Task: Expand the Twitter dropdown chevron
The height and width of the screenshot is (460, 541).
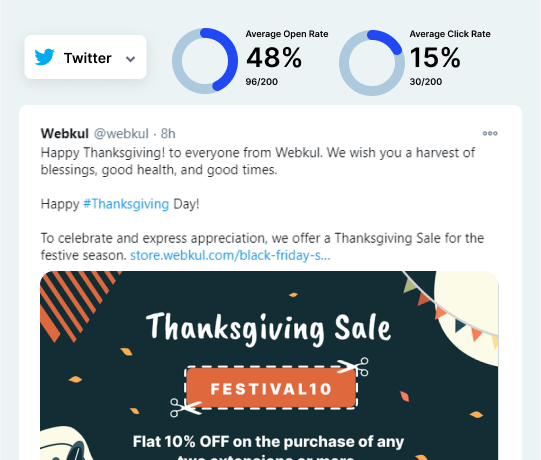Action: pos(130,59)
